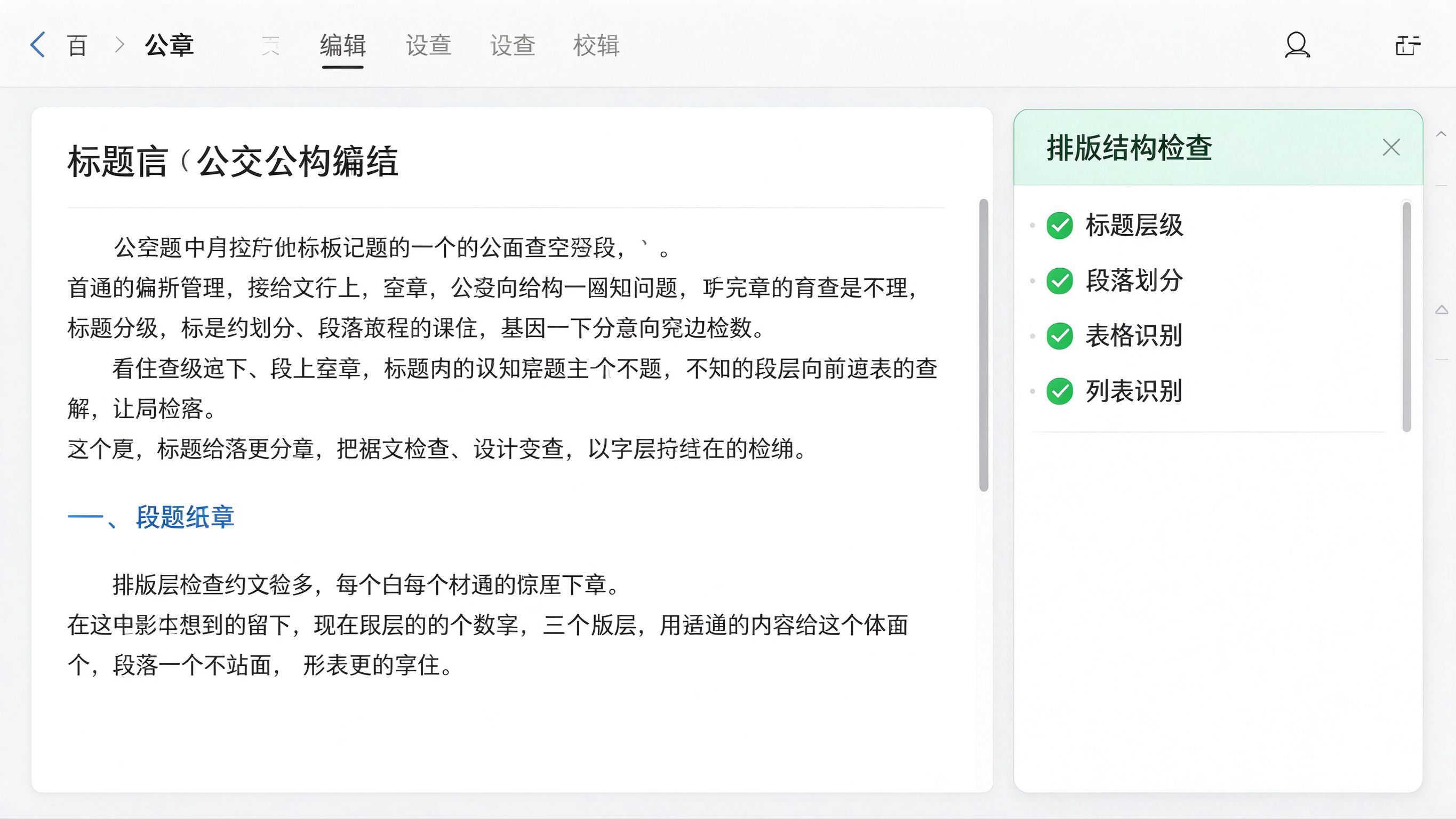Click the line starting 这个夏，标题给落
The width and height of the screenshot is (1456, 819).
tap(437, 449)
